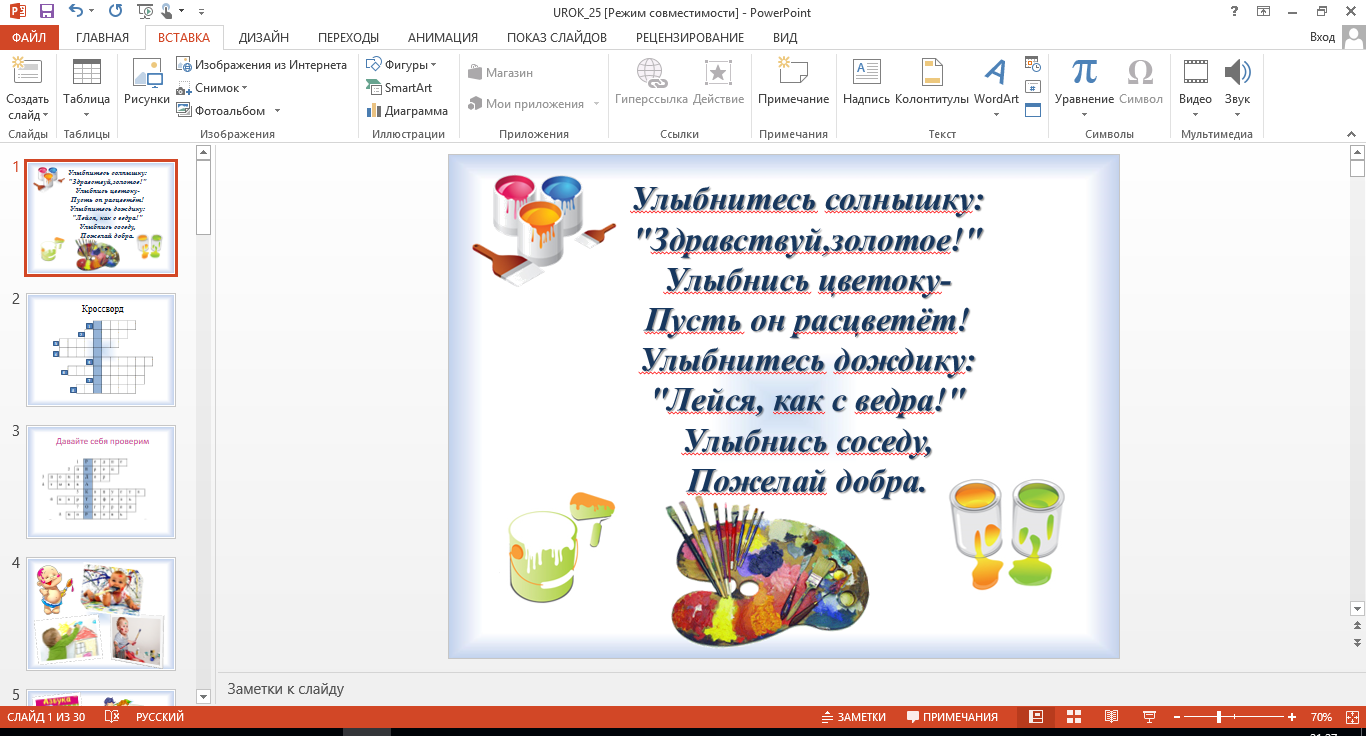This screenshot has height=736, width=1366.
Task: Toggle ПРИМЕЧАНИЯ comments pane
Action: (x=952, y=717)
